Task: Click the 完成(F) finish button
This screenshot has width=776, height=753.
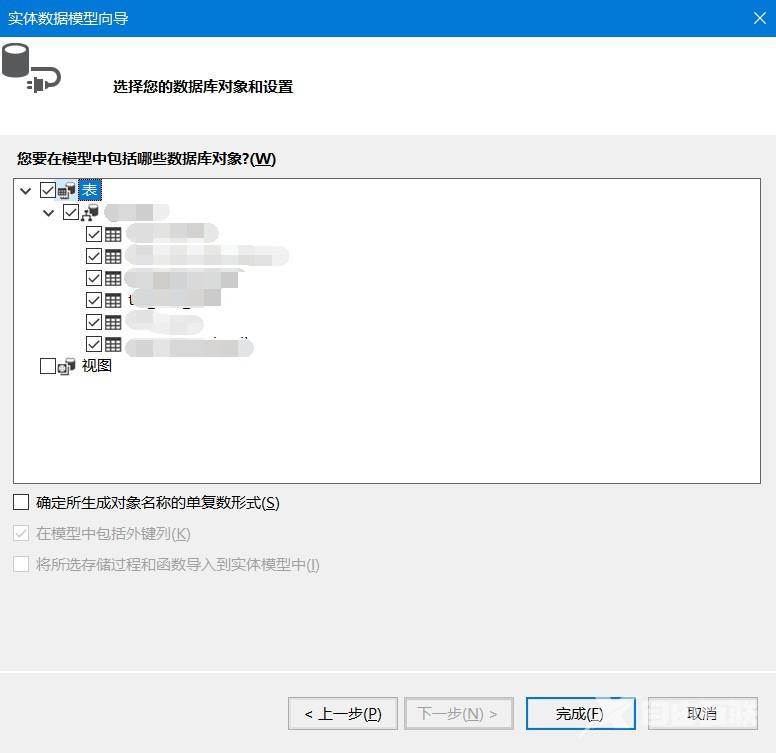Action: tap(581, 713)
